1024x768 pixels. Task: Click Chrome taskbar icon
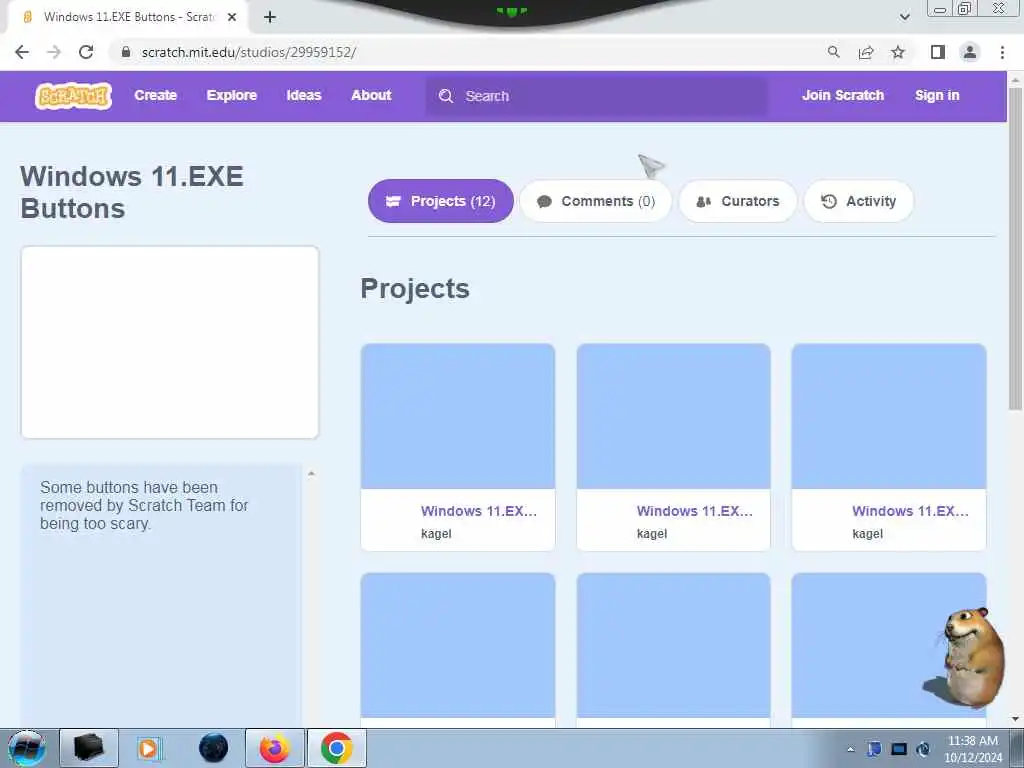click(x=336, y=748)
